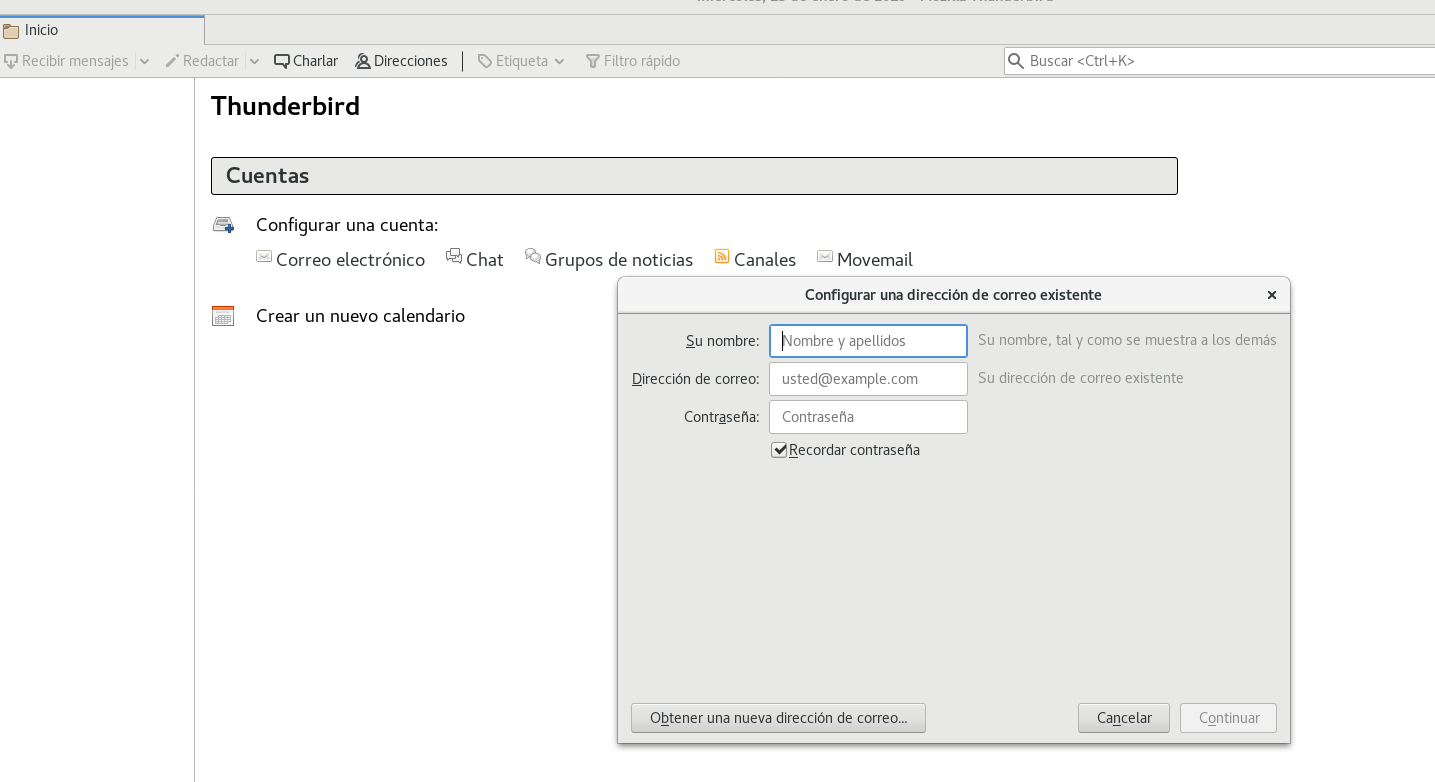The image size is (1435, 782).
Task: Click the Recibir mensajes download icon
Action: click(11, 61)
